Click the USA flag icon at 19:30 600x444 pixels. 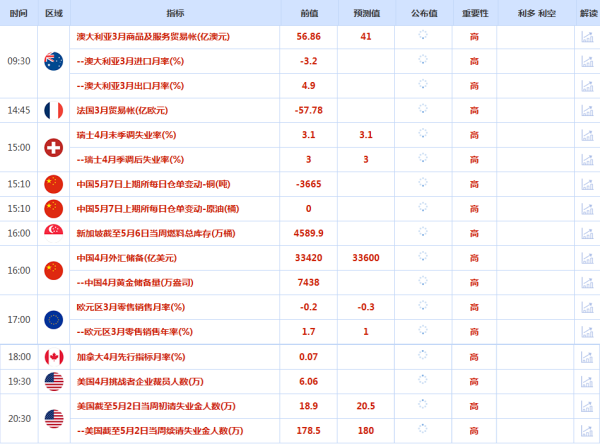pos(54,382)
